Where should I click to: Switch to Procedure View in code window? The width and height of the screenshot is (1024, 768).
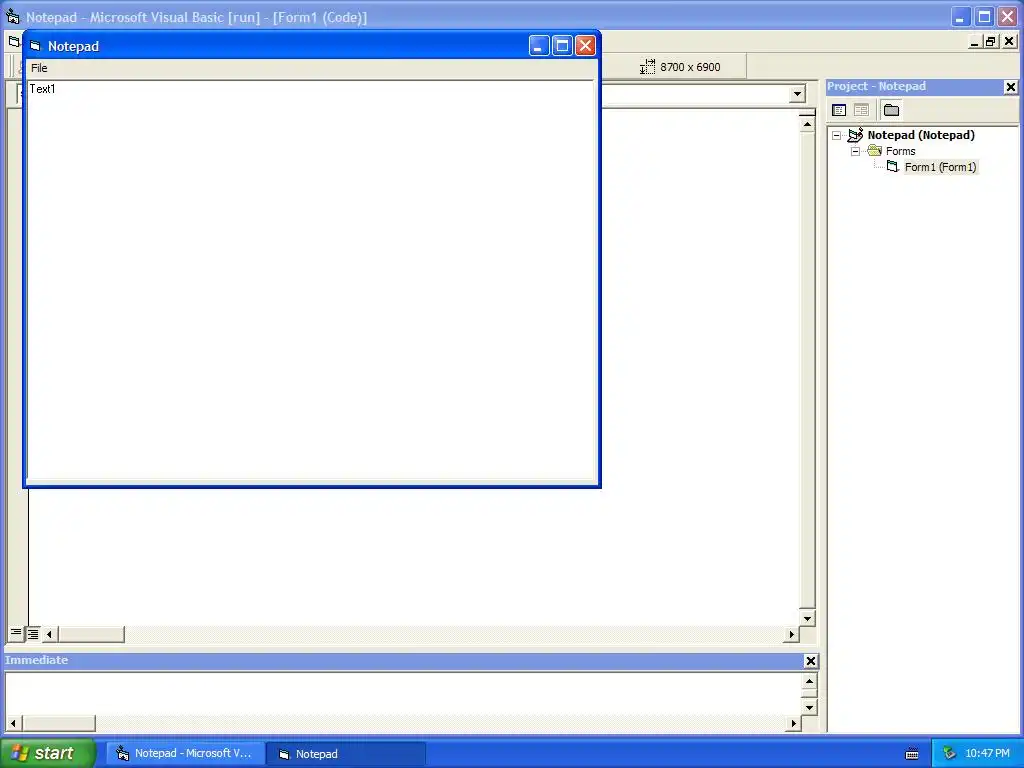point(16,633)
